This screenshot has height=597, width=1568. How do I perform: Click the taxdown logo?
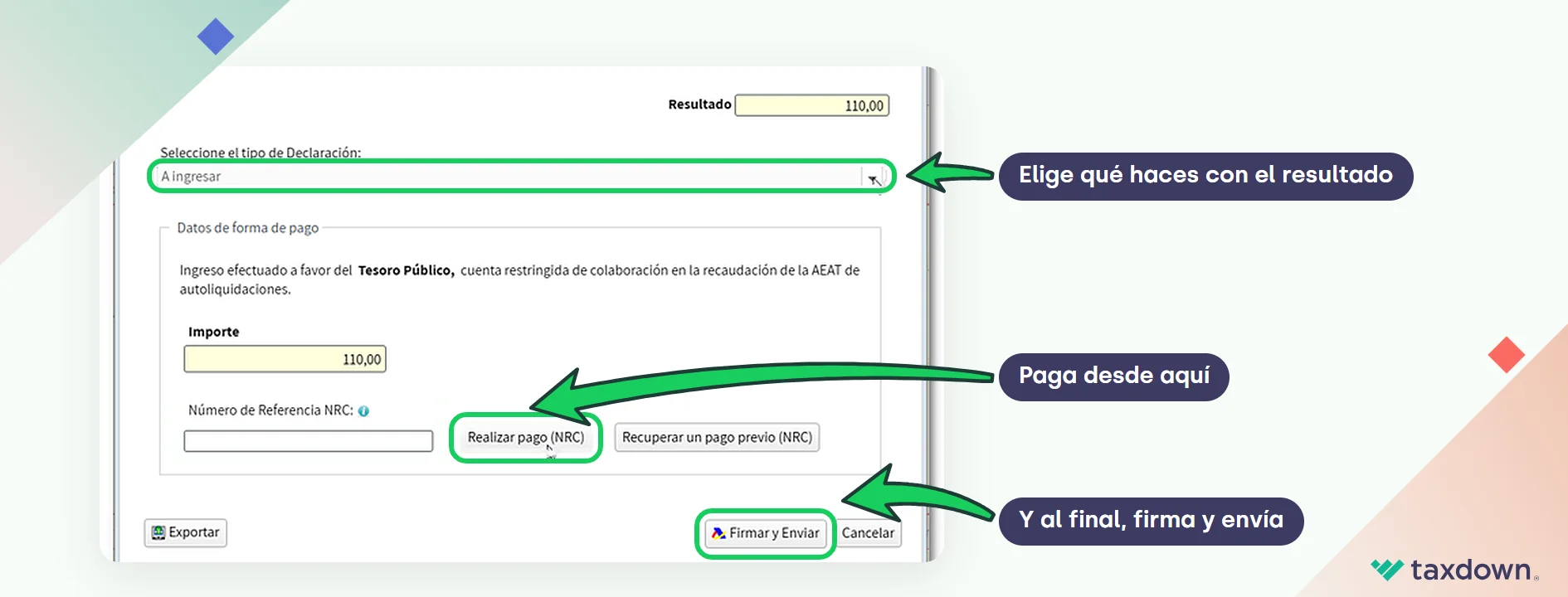[1454, 570]
